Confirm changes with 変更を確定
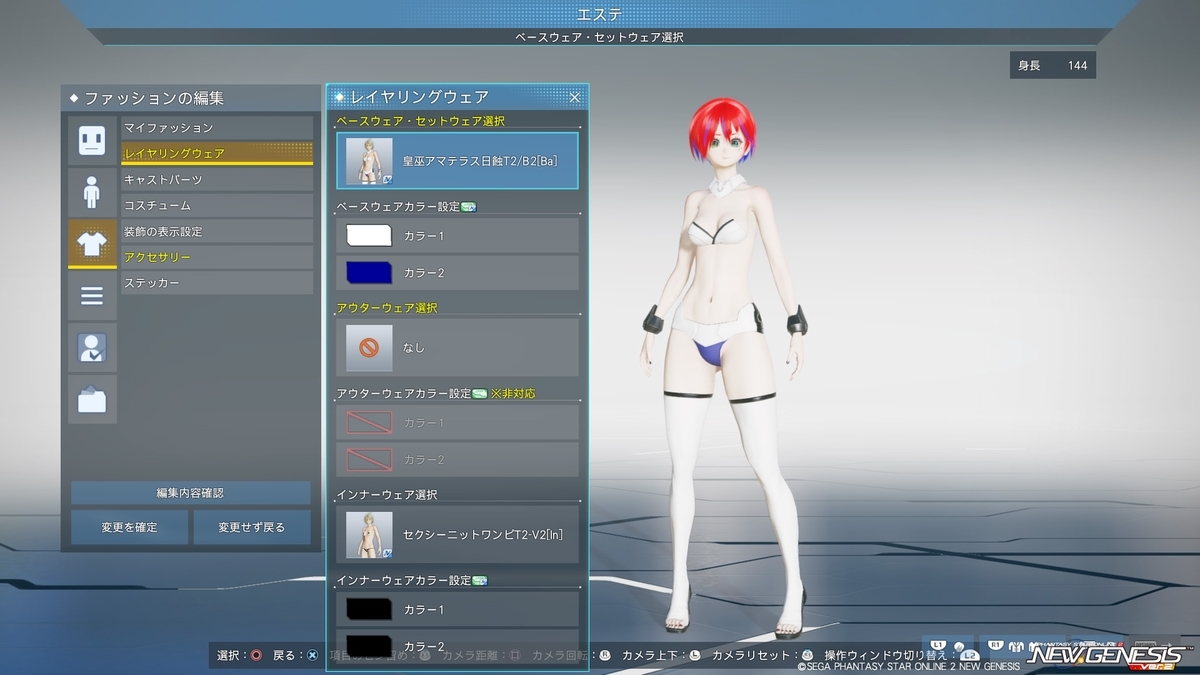The image size is (1200, 675). coord(129,527)
